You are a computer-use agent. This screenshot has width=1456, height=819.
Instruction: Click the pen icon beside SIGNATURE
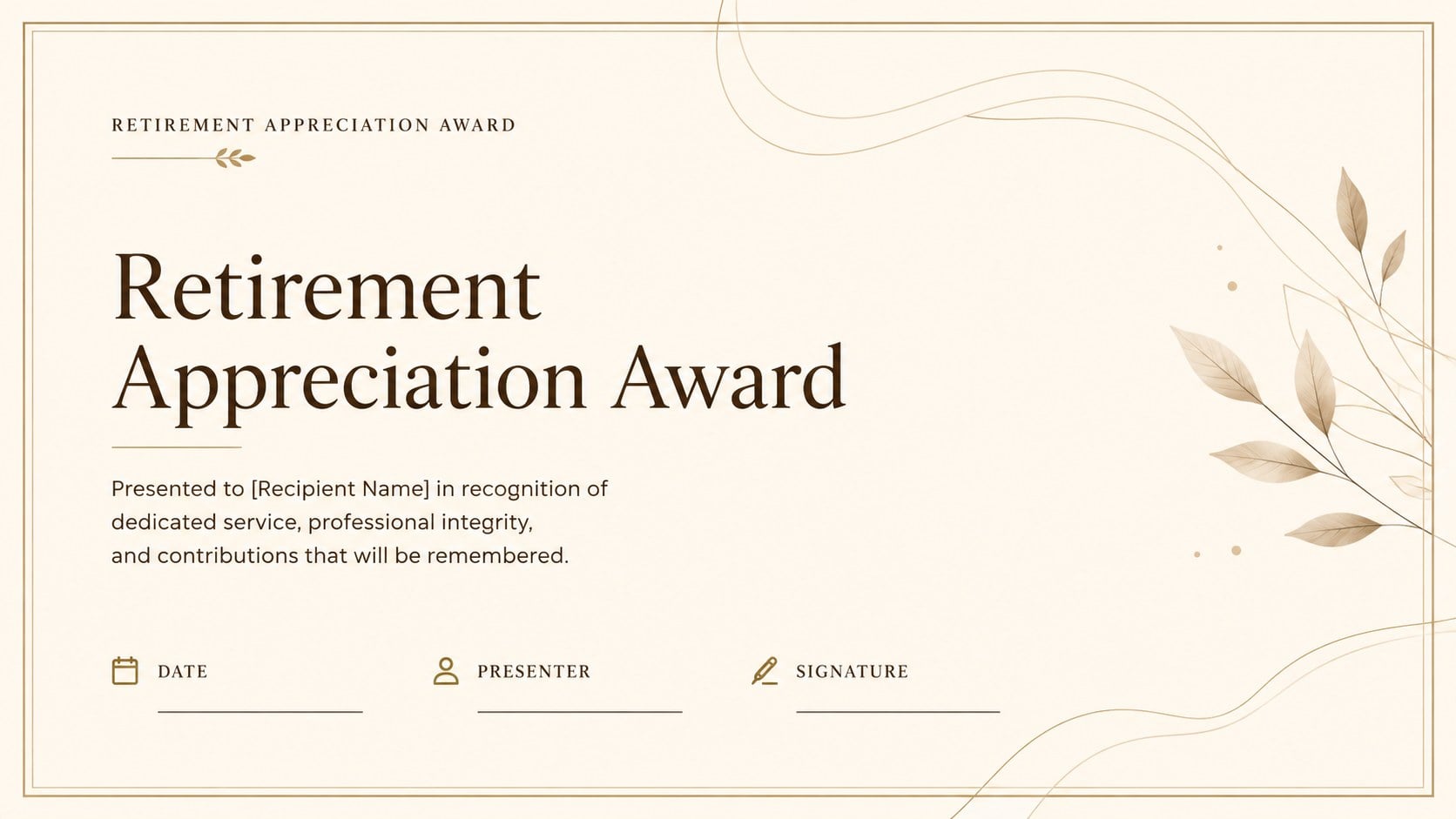[765, 671]
